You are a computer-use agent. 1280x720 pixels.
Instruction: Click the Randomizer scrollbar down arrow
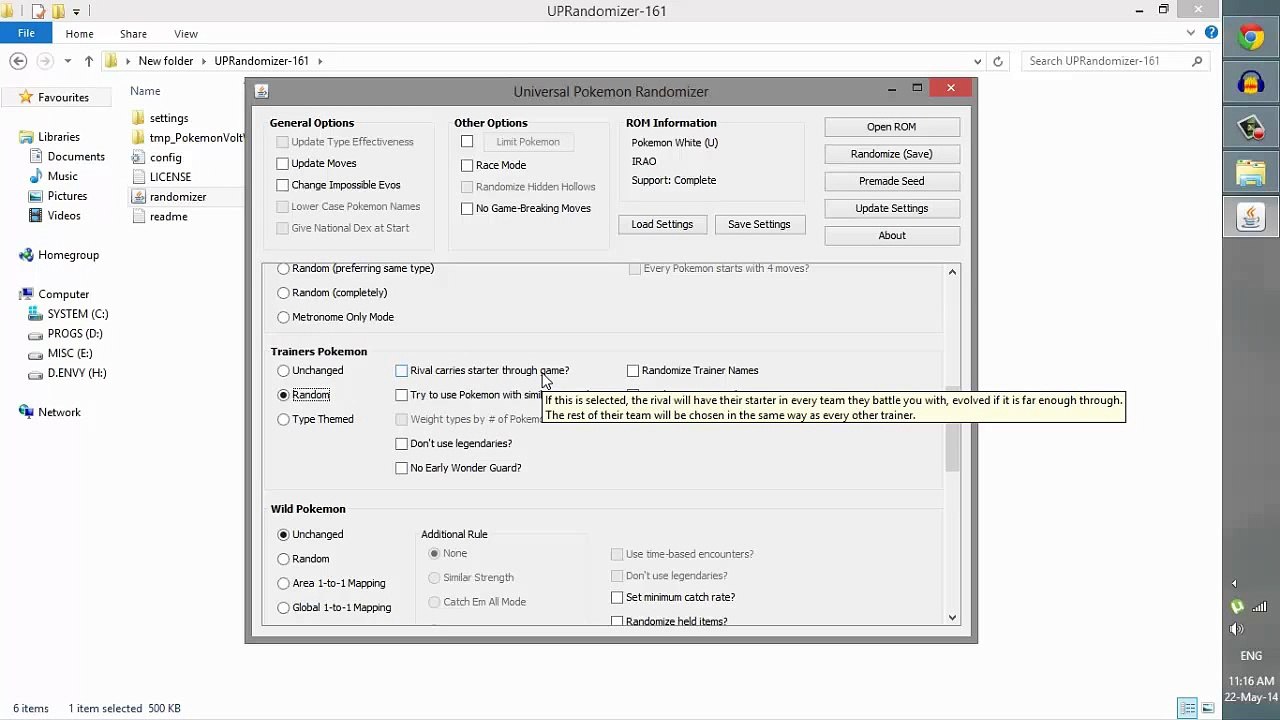tap(952, 617)
